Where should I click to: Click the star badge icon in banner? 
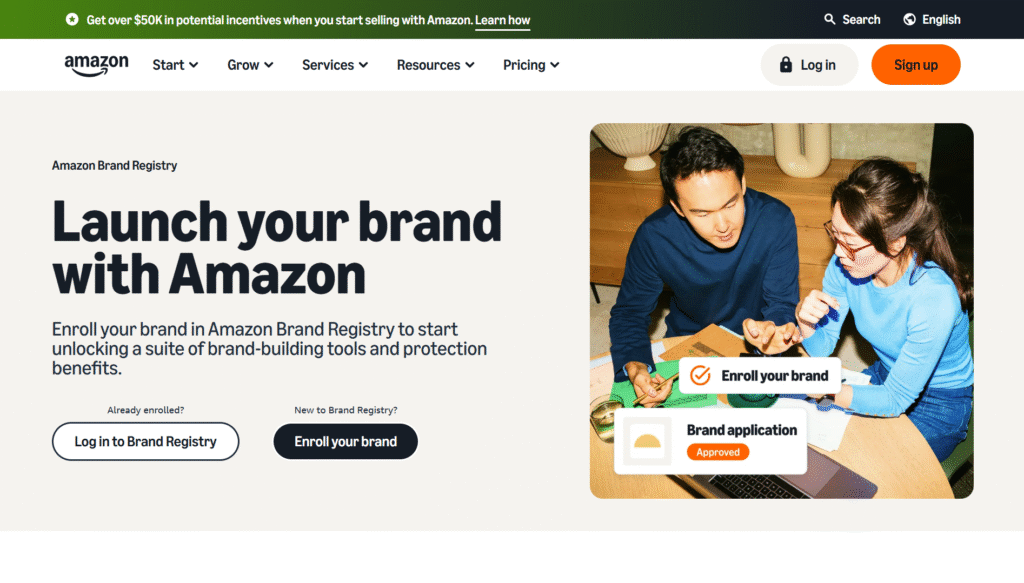pos(72,20)
